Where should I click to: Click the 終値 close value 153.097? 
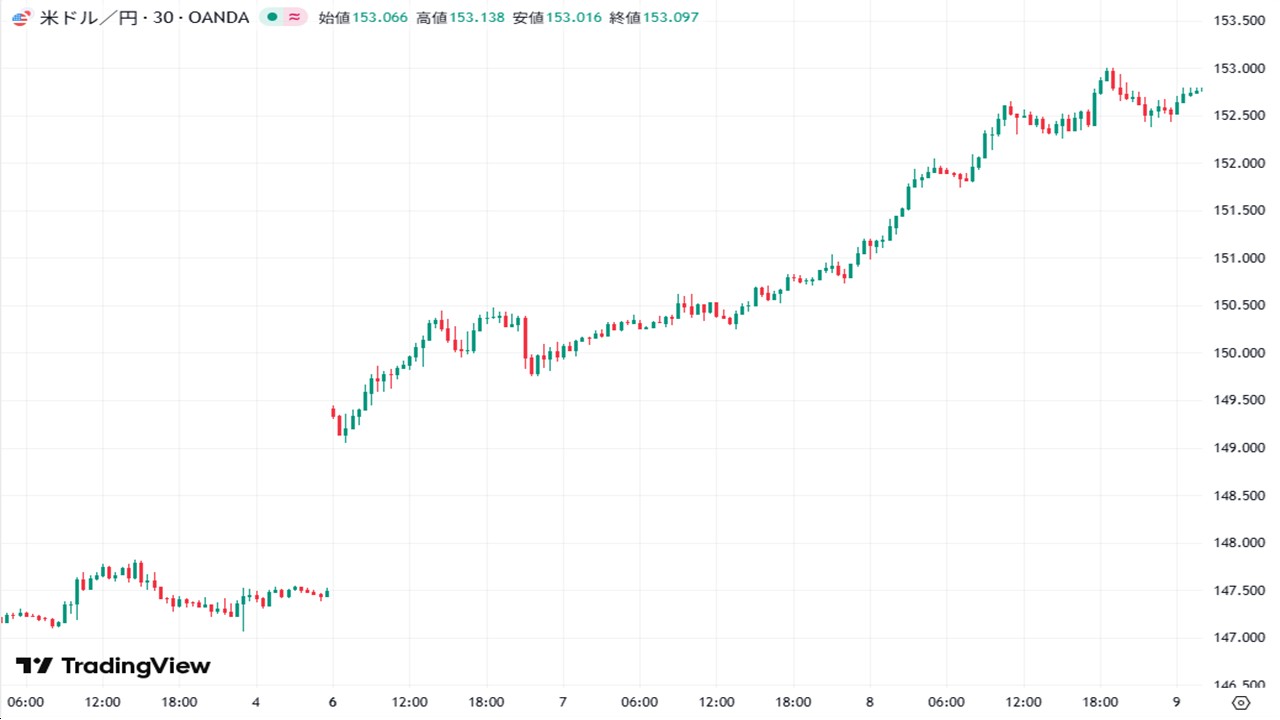671,18
